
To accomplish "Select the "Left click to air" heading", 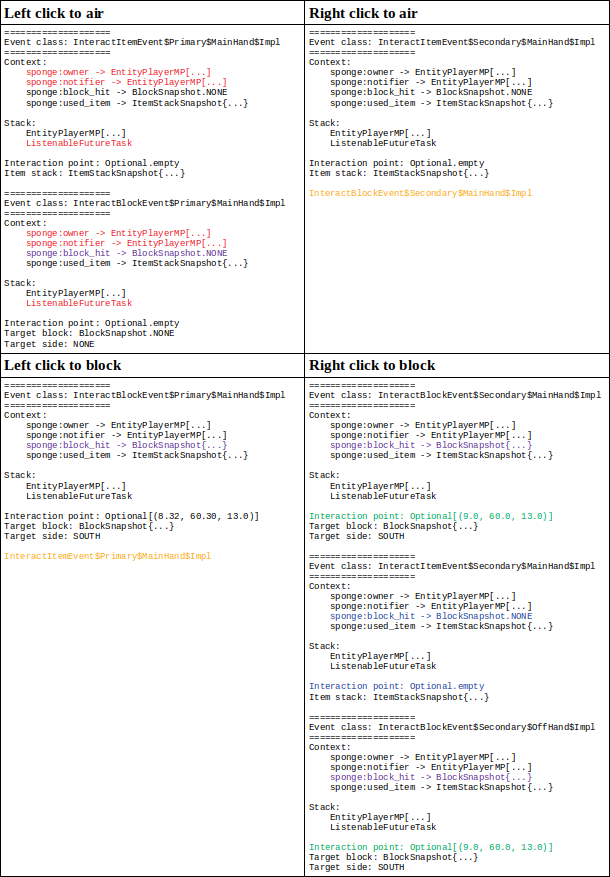I will pyautogui.click(x=54, y=13).
